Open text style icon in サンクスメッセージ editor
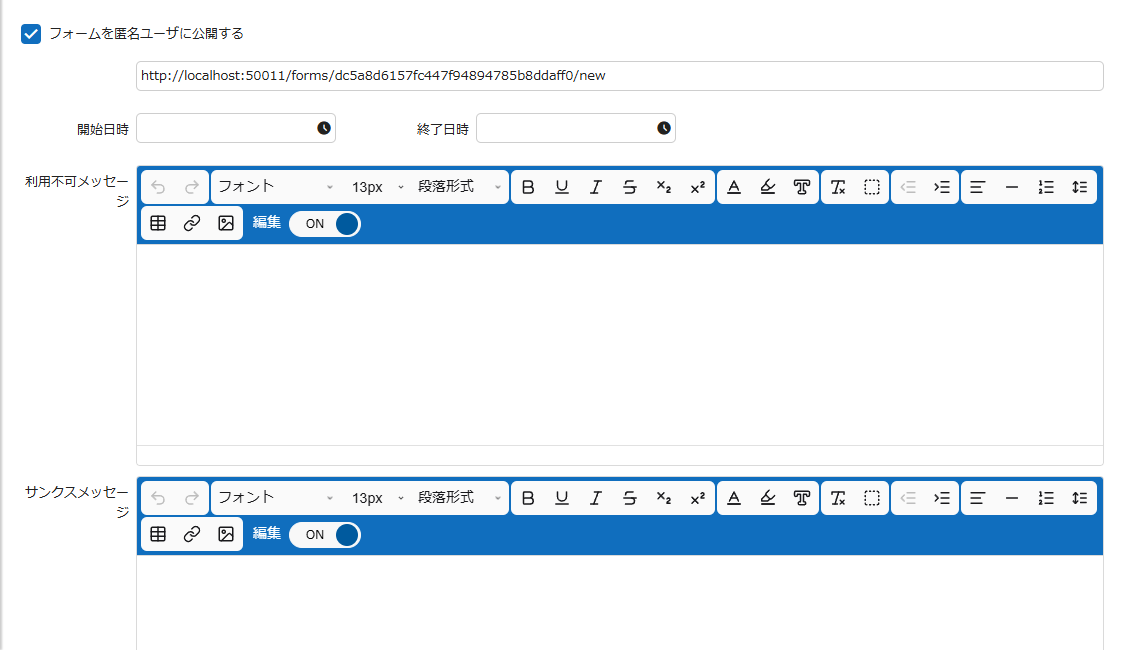 tap(801, 498)
